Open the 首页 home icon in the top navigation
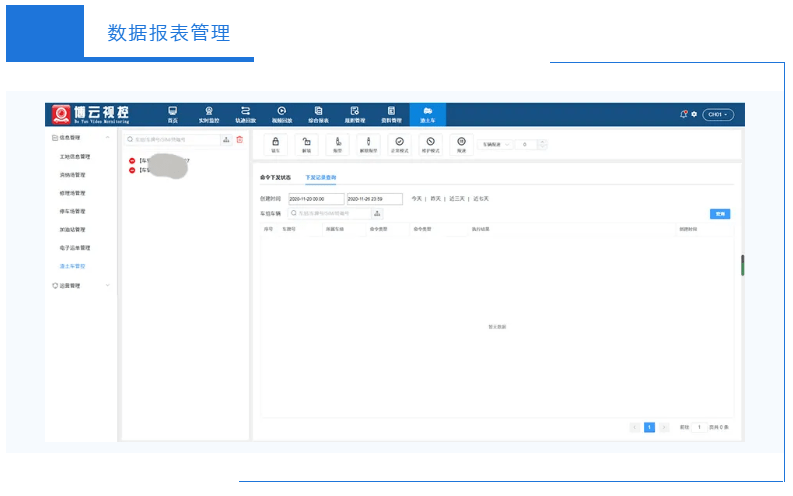Image resolution: width=793 pixels, height=496 pixels. [x=172, y=114]
